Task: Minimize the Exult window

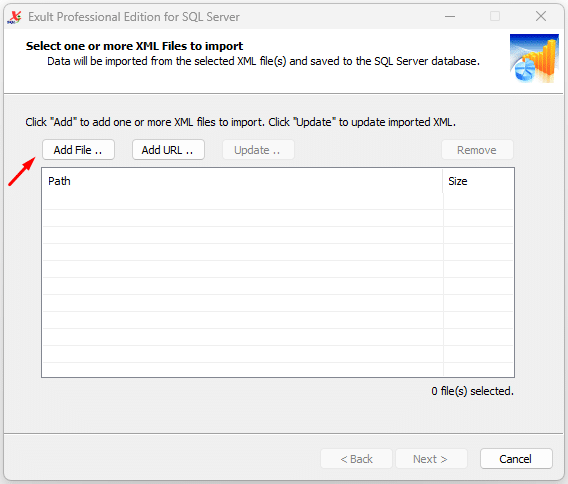Action: (x=450, y=16)
